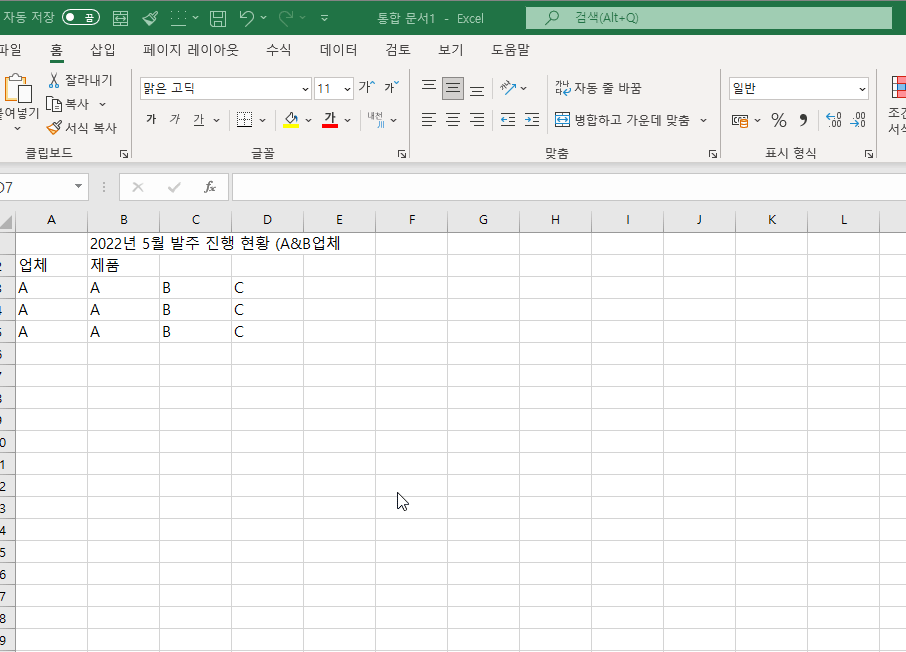Switch to the 삽입 (Insert) tab

click(x=103, y=50)
